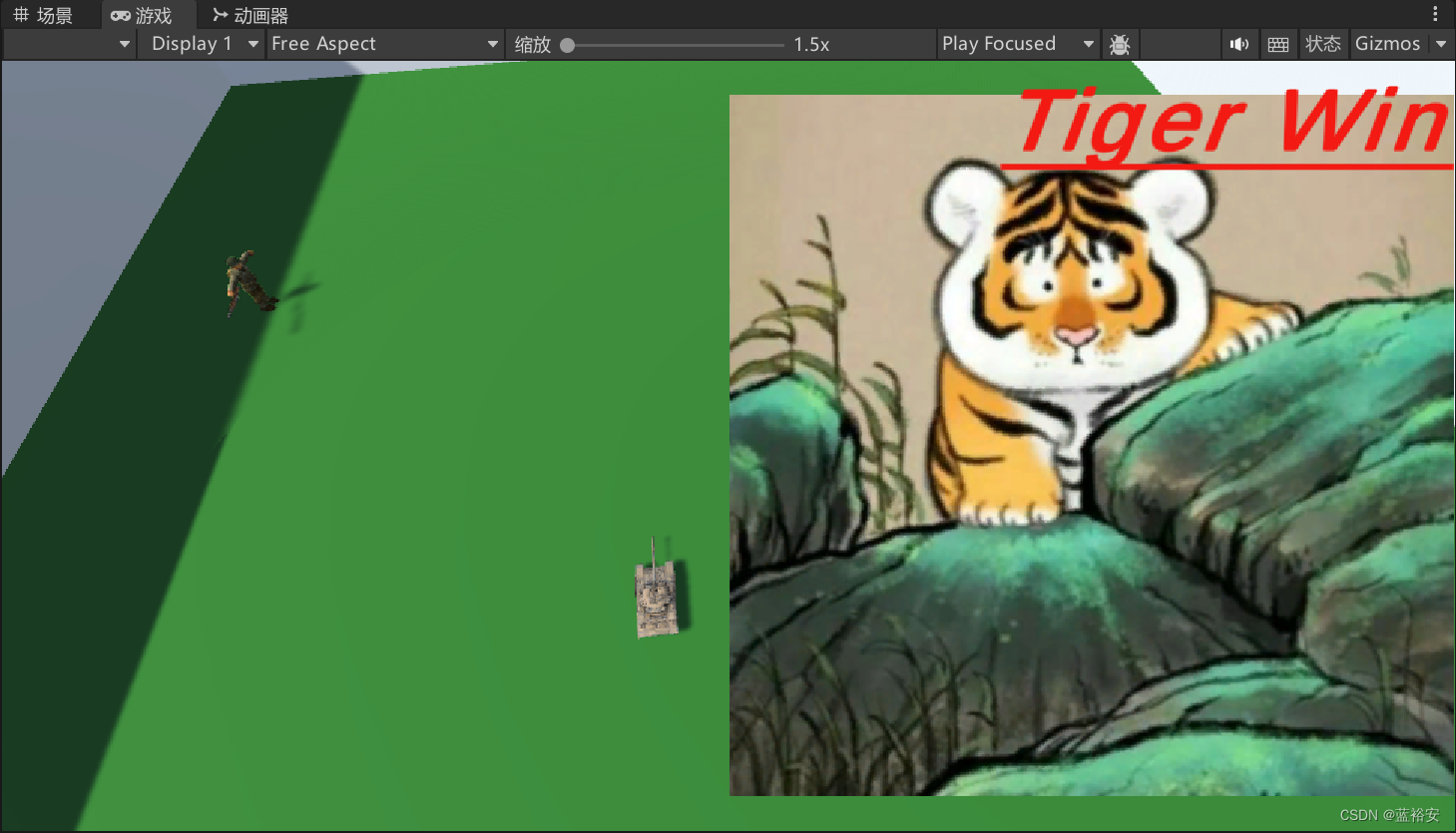
Task: Toggle the frame debugger bug icon
Action: [1120, 45]
